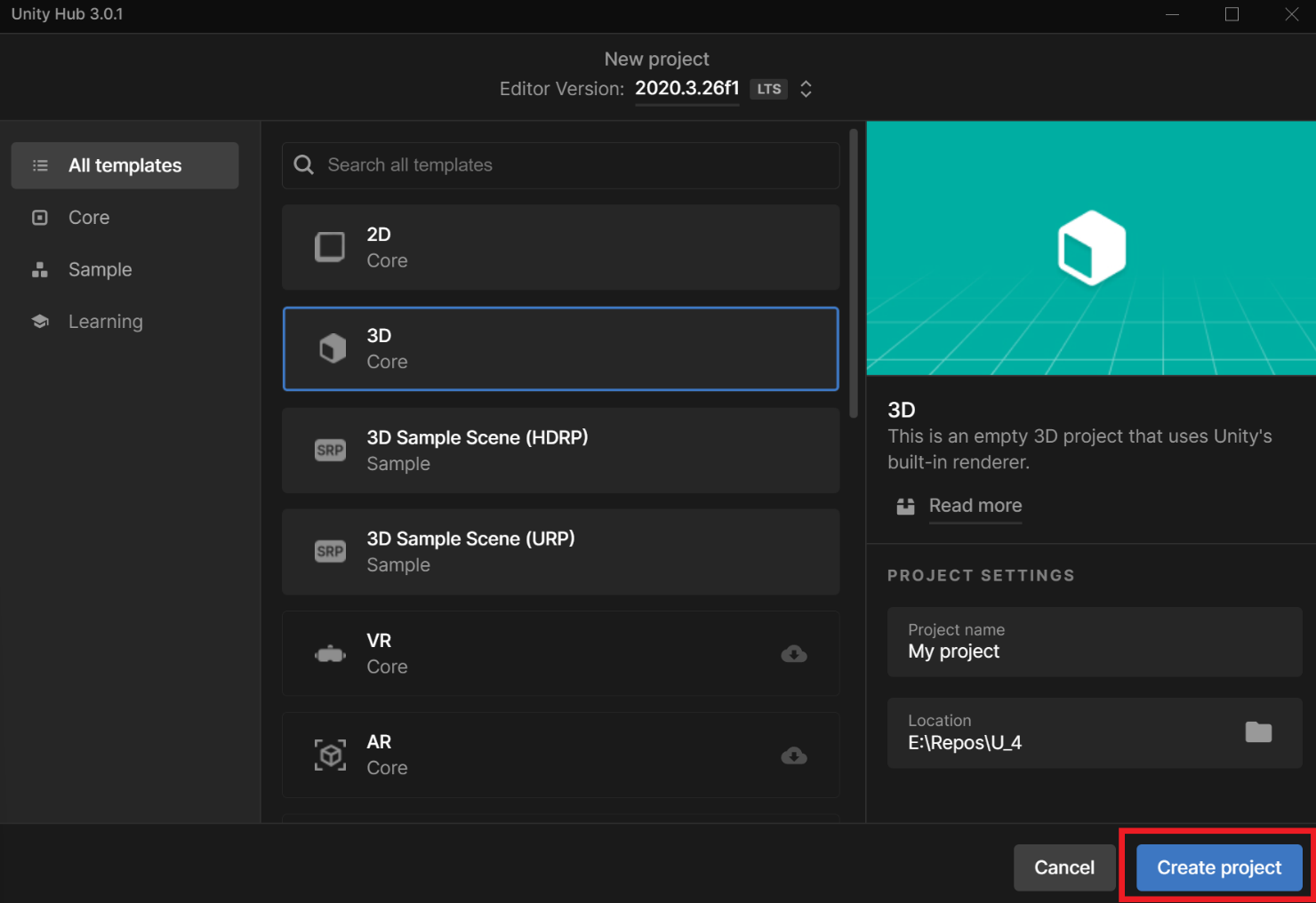Download the AR template via cloud icon
Viewport: 1316px width, 903px height.
(794, 755)
